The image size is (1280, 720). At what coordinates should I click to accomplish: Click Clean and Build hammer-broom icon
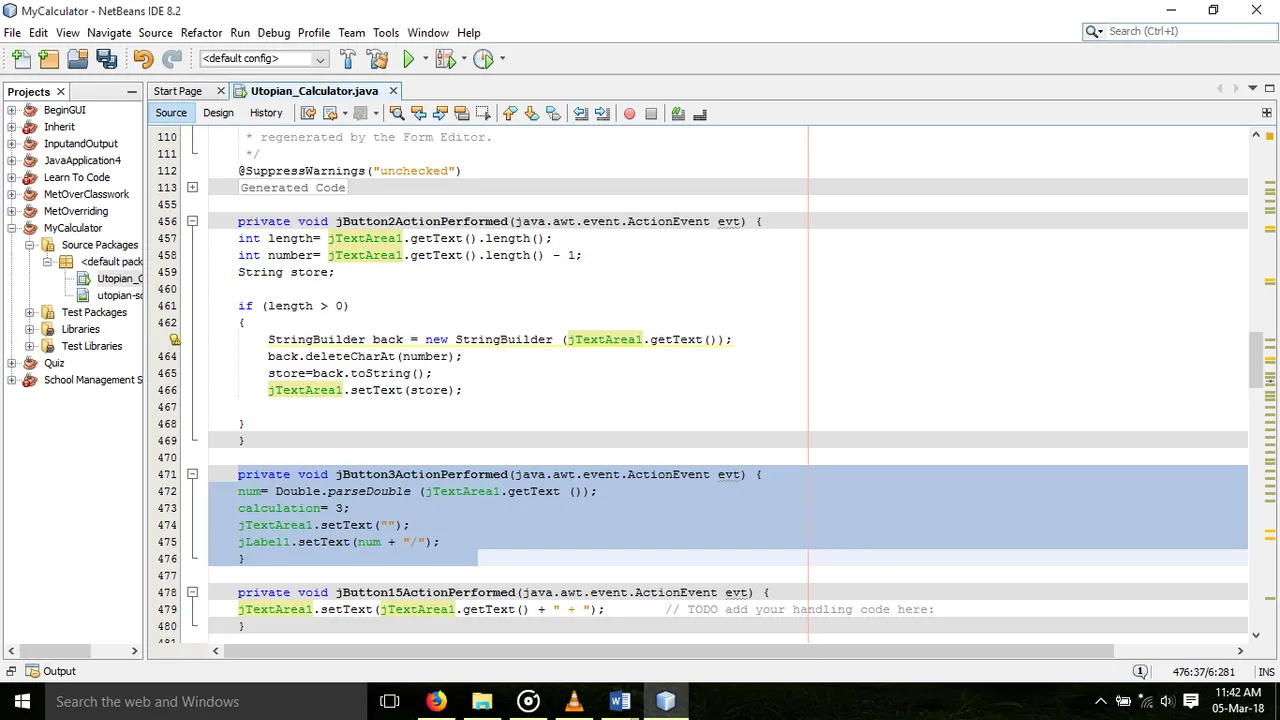point(377,59)
